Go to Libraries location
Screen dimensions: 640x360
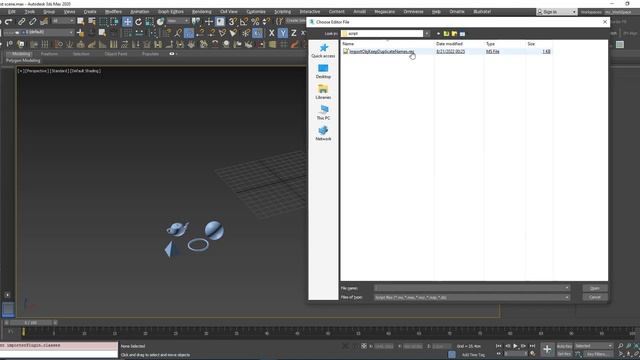coord(323,92)
